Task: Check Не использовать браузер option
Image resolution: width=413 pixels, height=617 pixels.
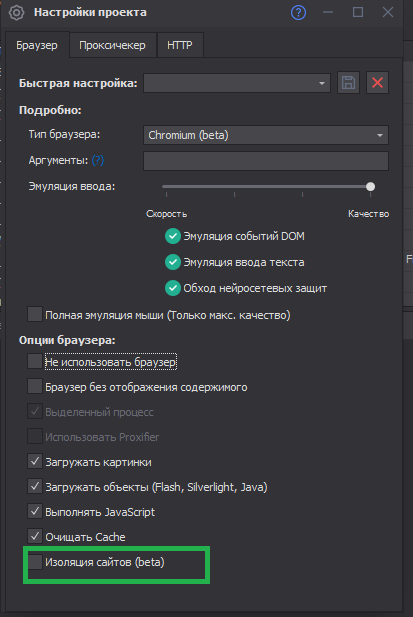Action: (x=35, y=361)
